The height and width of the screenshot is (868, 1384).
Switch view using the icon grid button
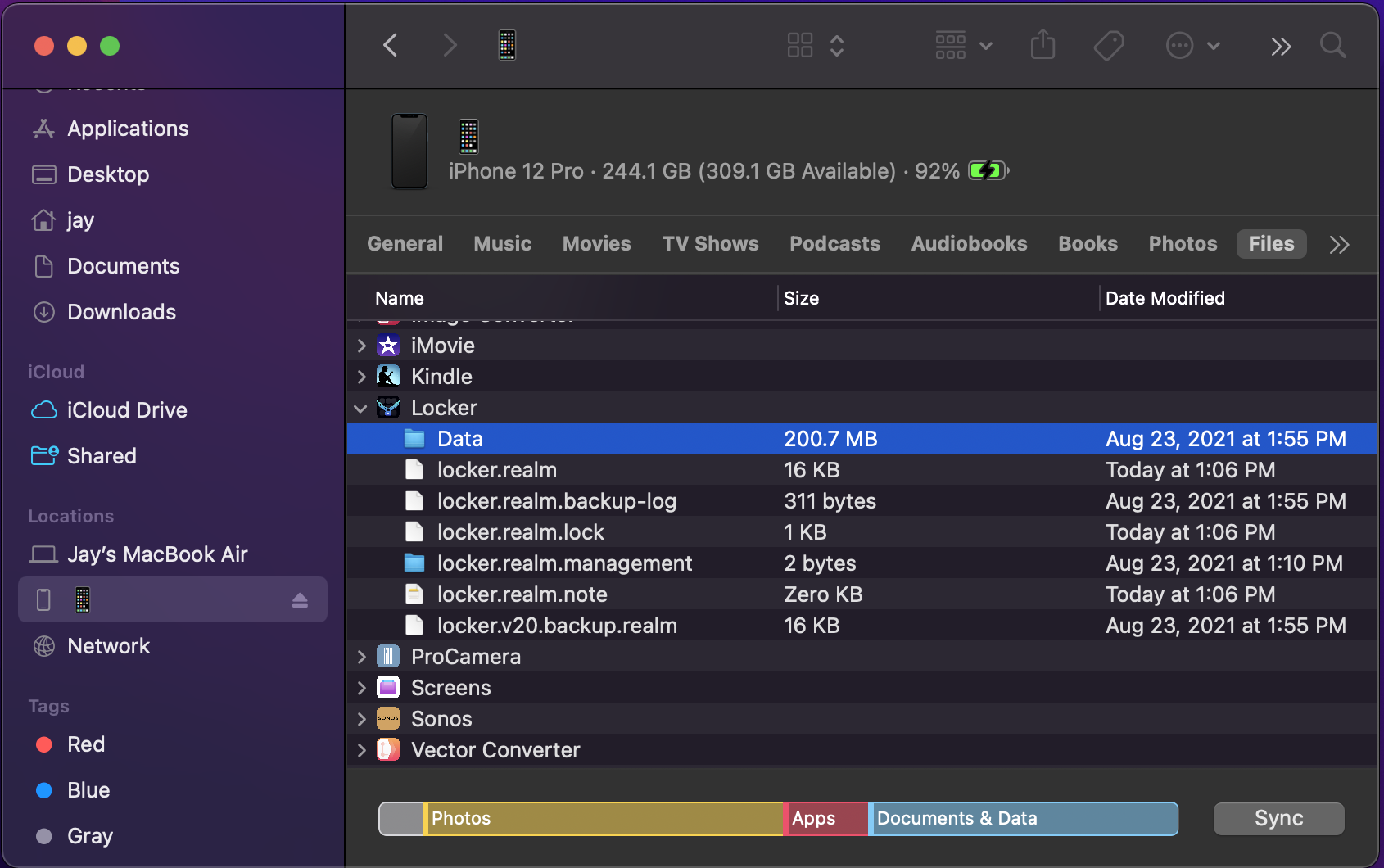(800, 45)
